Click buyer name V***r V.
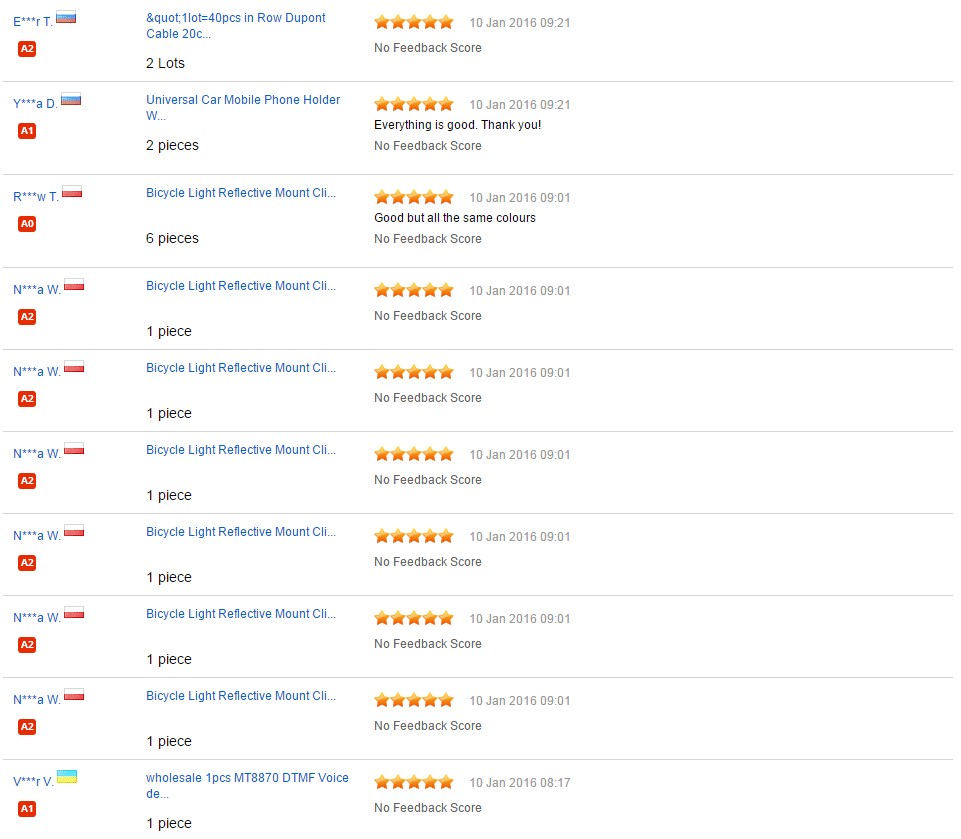961x839 pixels. coord(33,782)
